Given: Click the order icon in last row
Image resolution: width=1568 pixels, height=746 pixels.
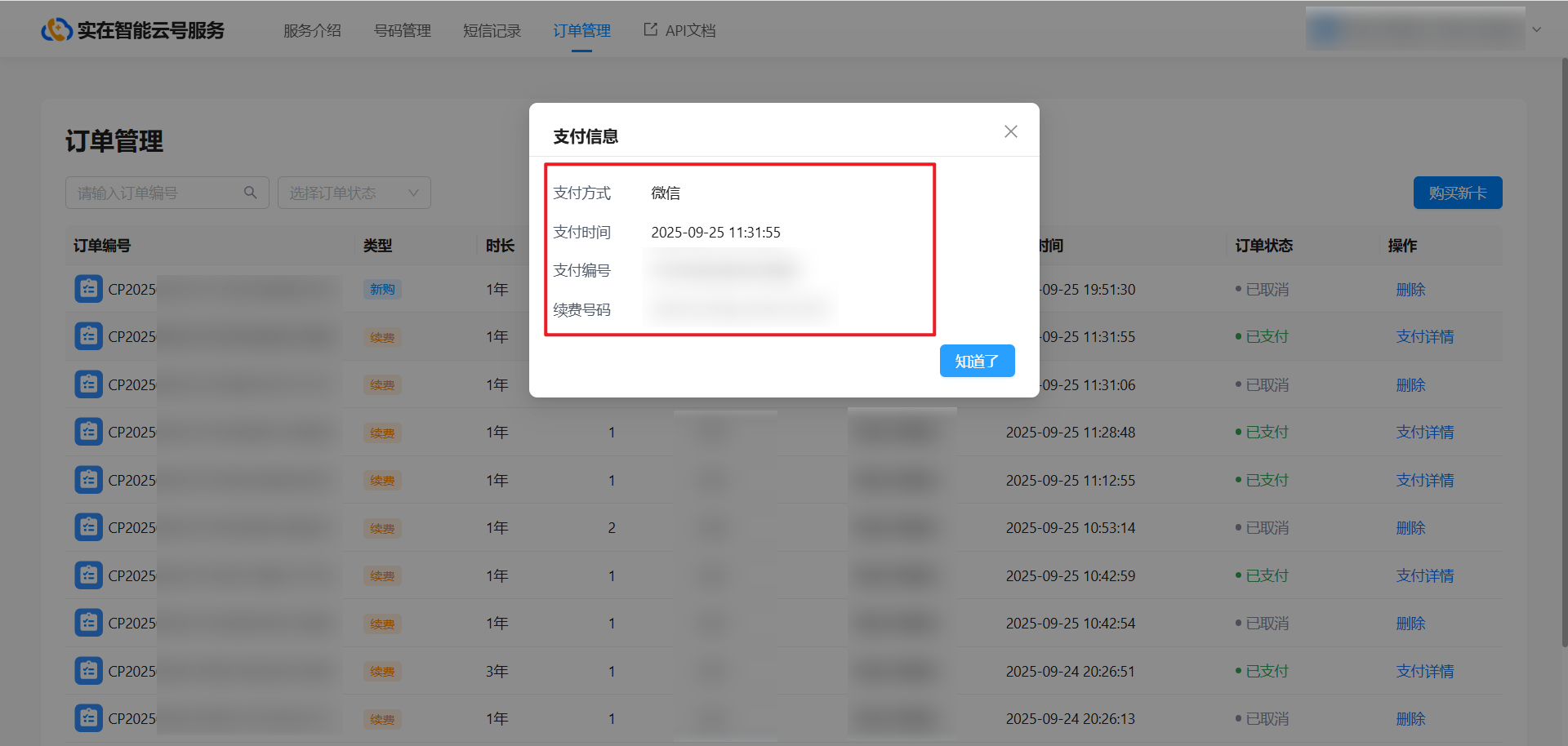Looking at the screenshot, I should [x=88, y=718].
